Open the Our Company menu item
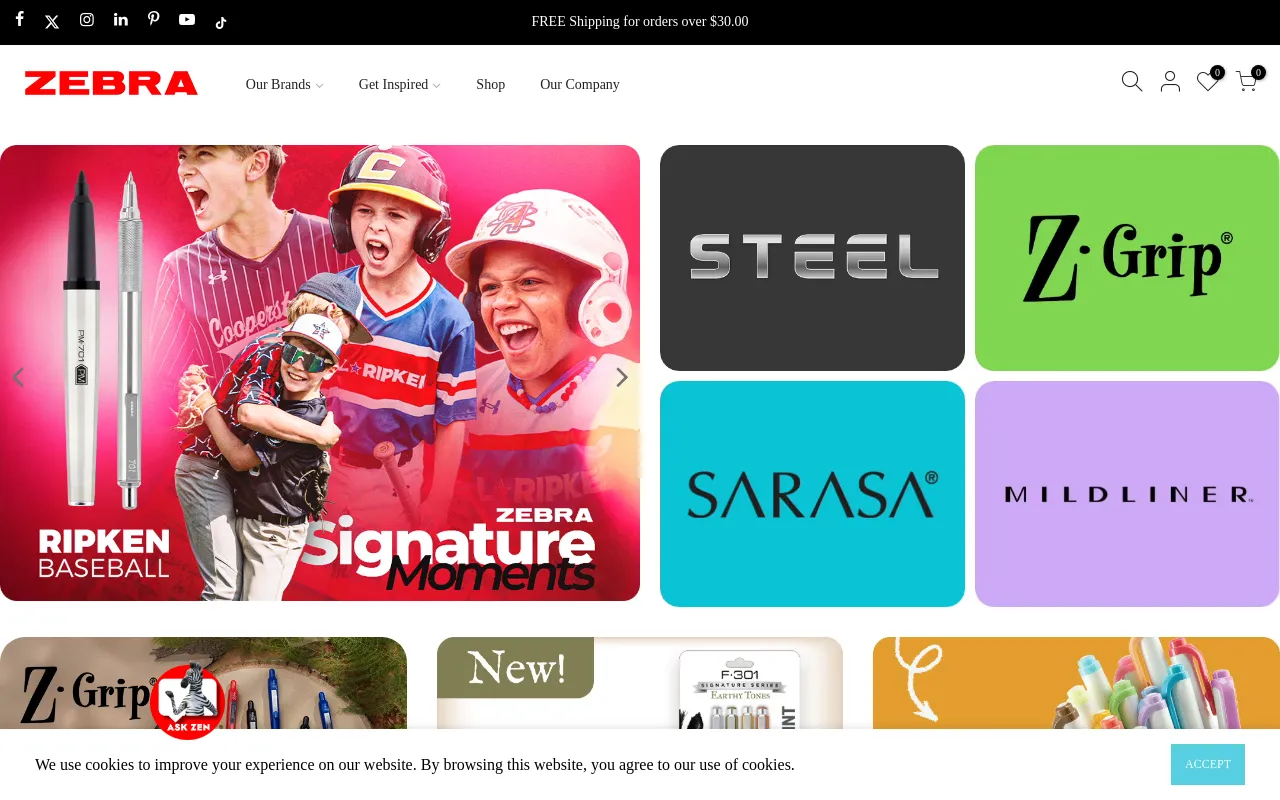Image resolution: width=1280 pixels, height=800 pixels. pos(580,85)
